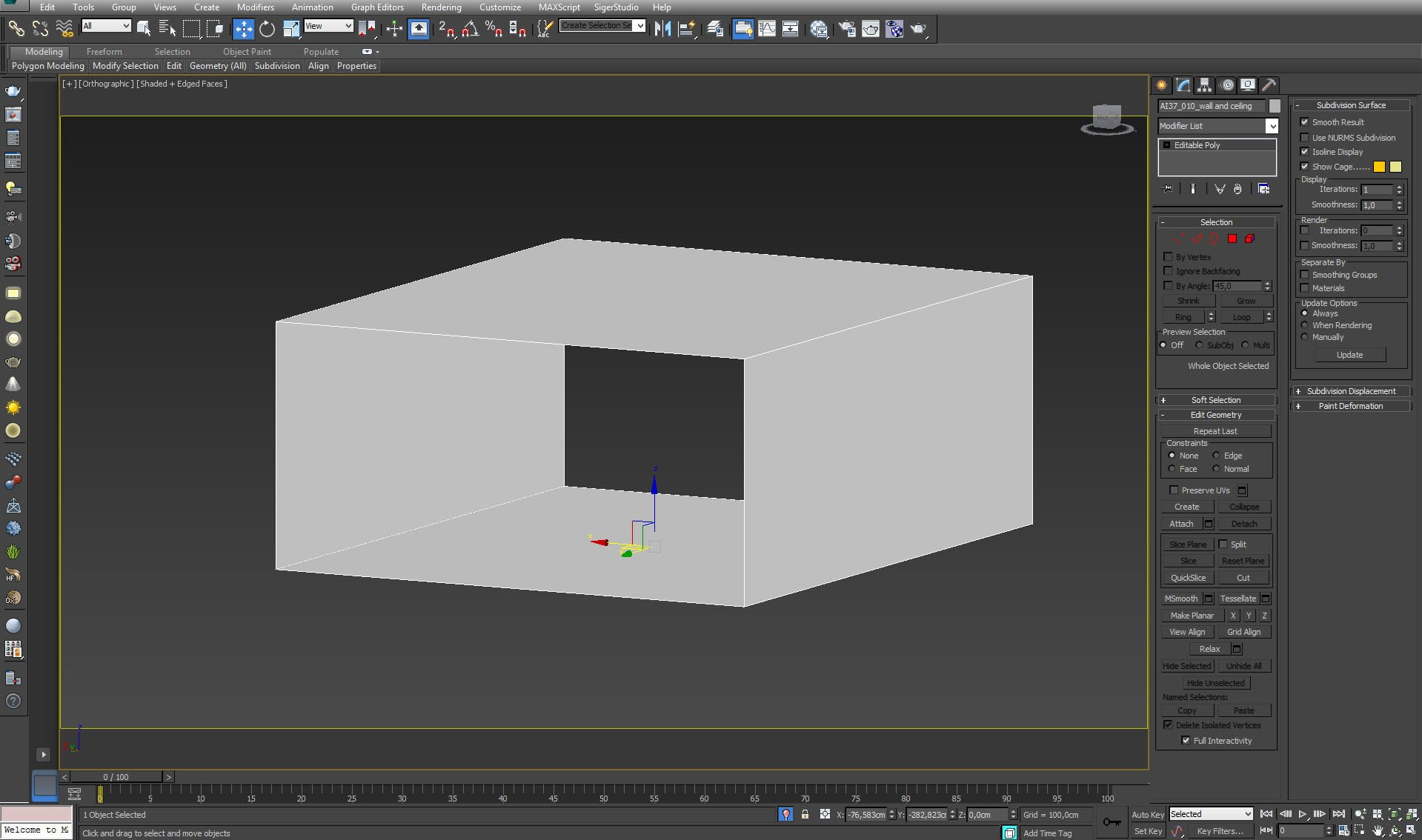Enable Ignore Backfacing checkbox

point(1168,271)
